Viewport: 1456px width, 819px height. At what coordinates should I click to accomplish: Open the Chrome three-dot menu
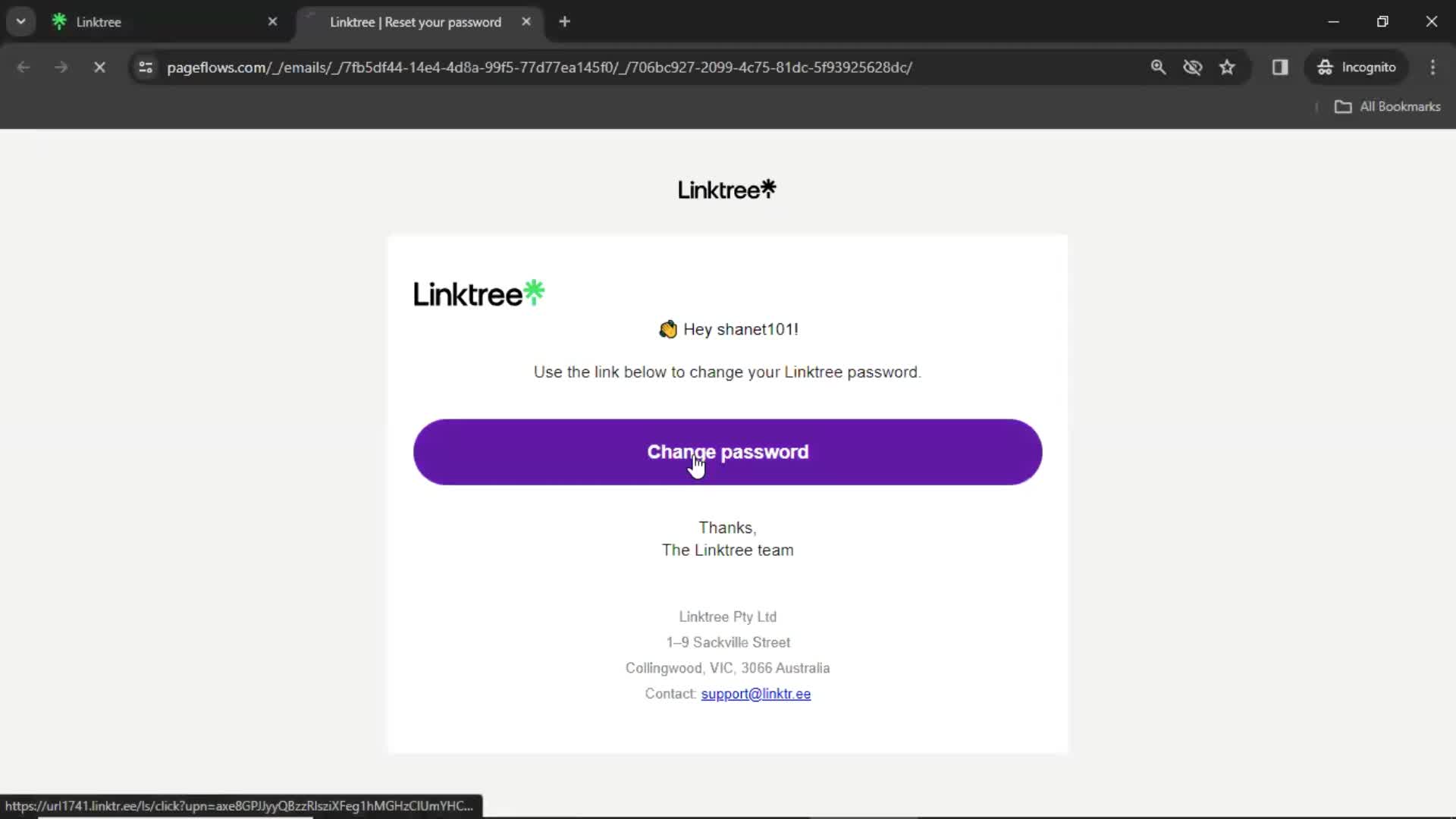point(1432,67)
